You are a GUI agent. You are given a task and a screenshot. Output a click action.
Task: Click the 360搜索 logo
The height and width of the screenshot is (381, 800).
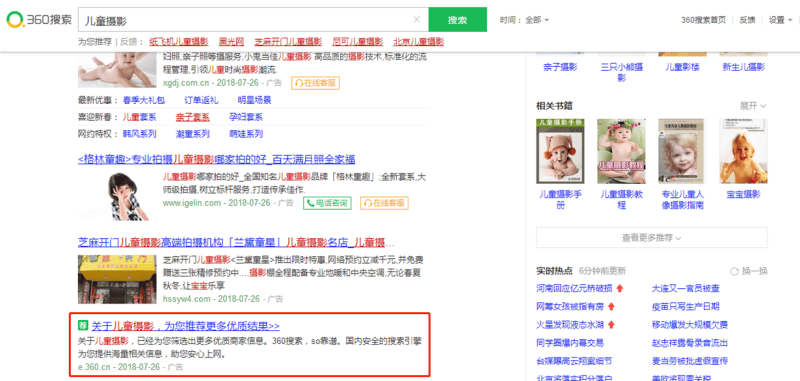[x=39, y=20]
